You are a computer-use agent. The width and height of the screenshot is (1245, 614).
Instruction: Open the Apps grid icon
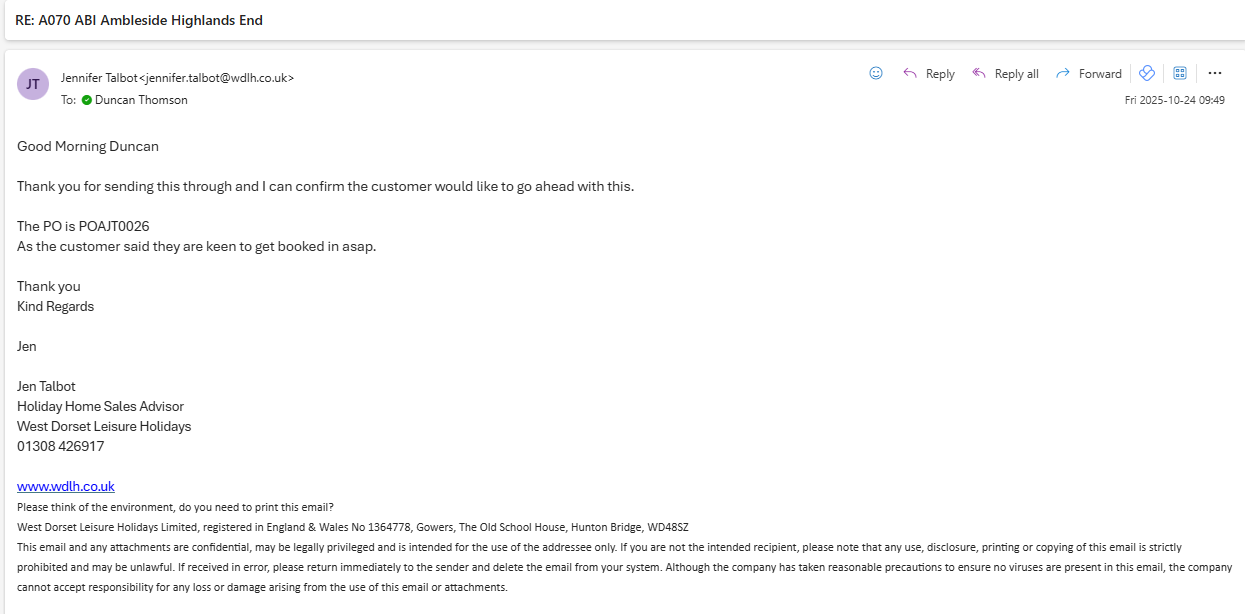coord(1180,73)
